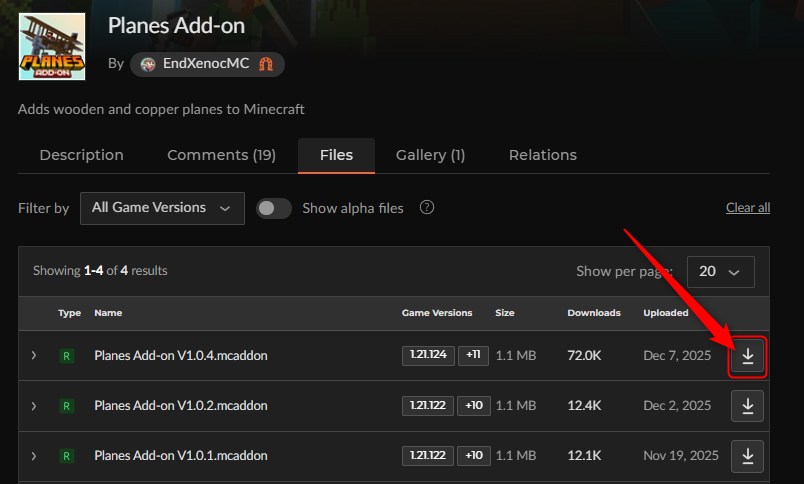Image resolution: width=804 pixels, height=484 pixels.
Task: Download Planes Add-on V1.0.1.mcaddon file
Action: [748, 456]
